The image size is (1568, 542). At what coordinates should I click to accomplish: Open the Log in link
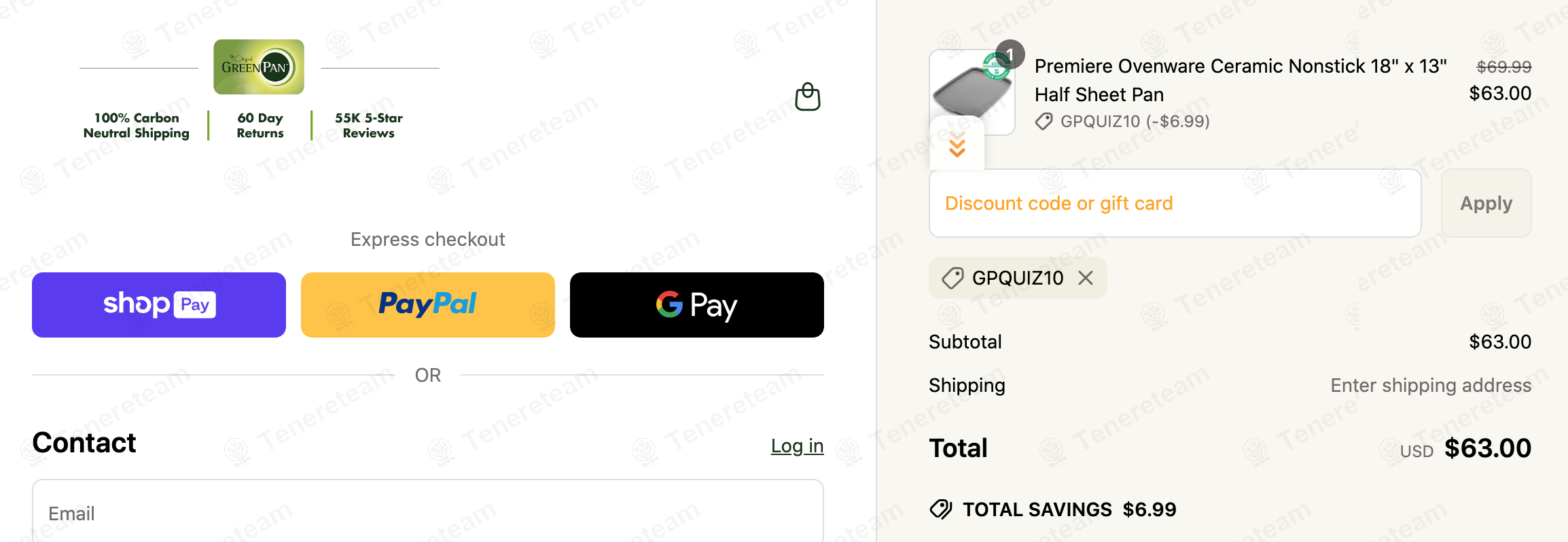point(797,446)
